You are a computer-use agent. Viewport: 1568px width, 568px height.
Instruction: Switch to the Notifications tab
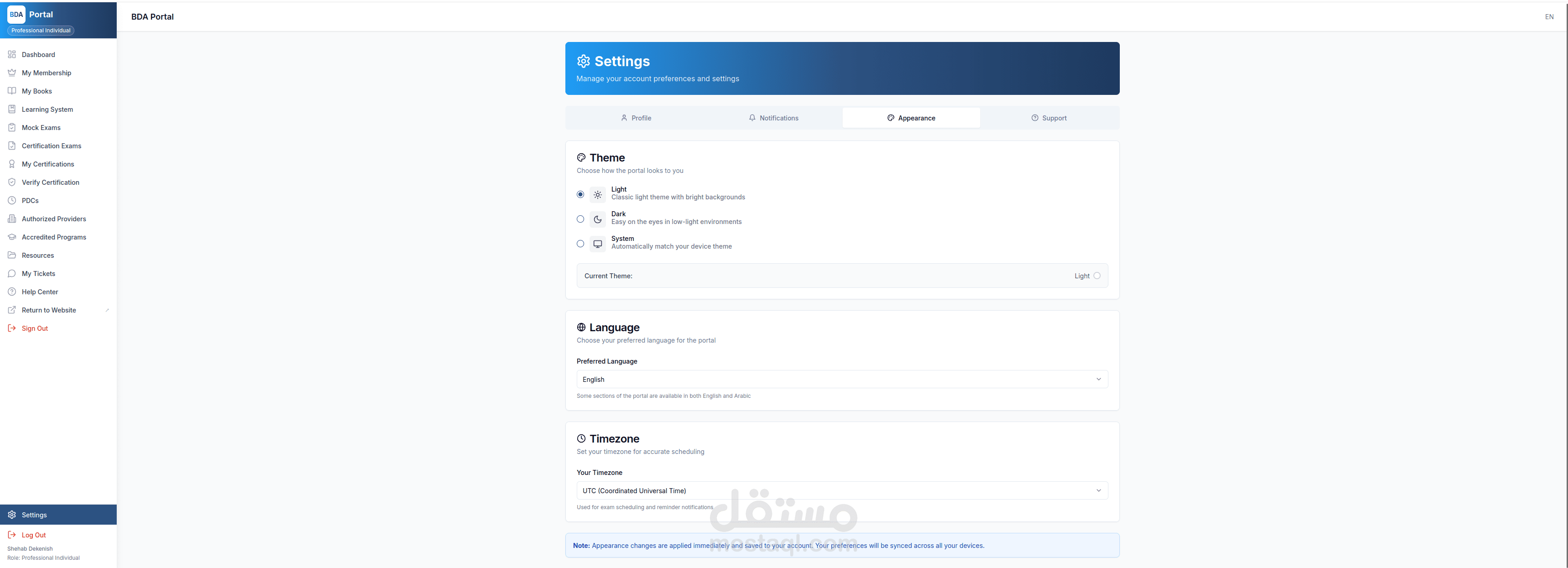pyautogui.click(x=773, y=118)
